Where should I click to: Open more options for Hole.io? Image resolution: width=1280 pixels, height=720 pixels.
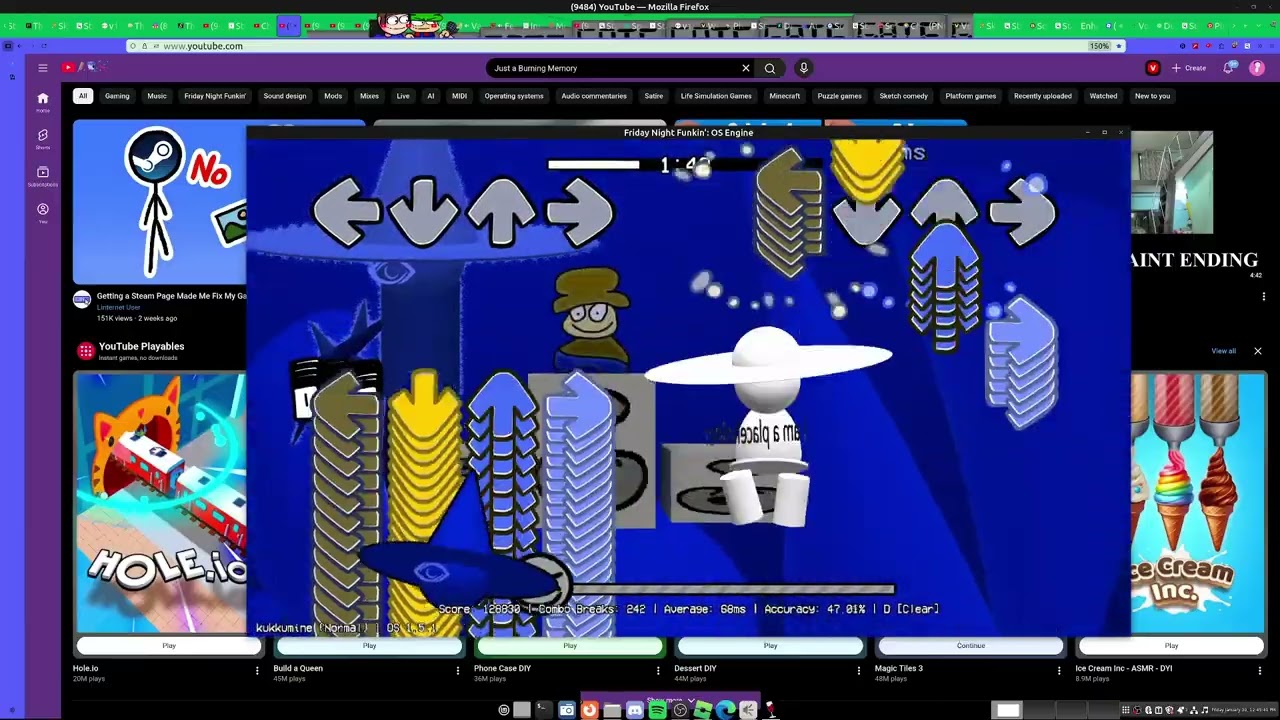257,671
